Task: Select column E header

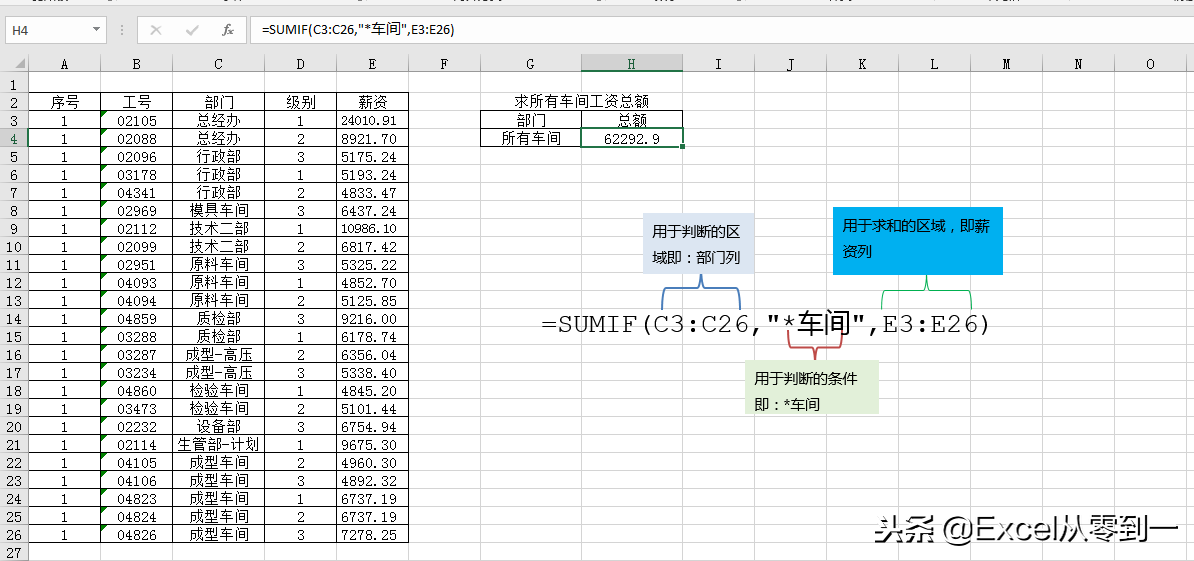Action: click(372, 65)
